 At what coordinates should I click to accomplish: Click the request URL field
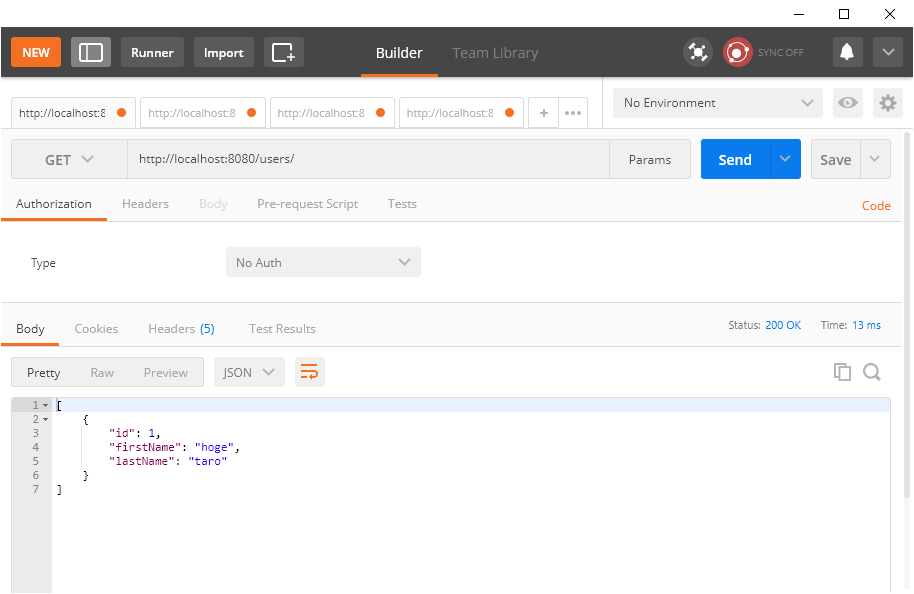point(368,159)
